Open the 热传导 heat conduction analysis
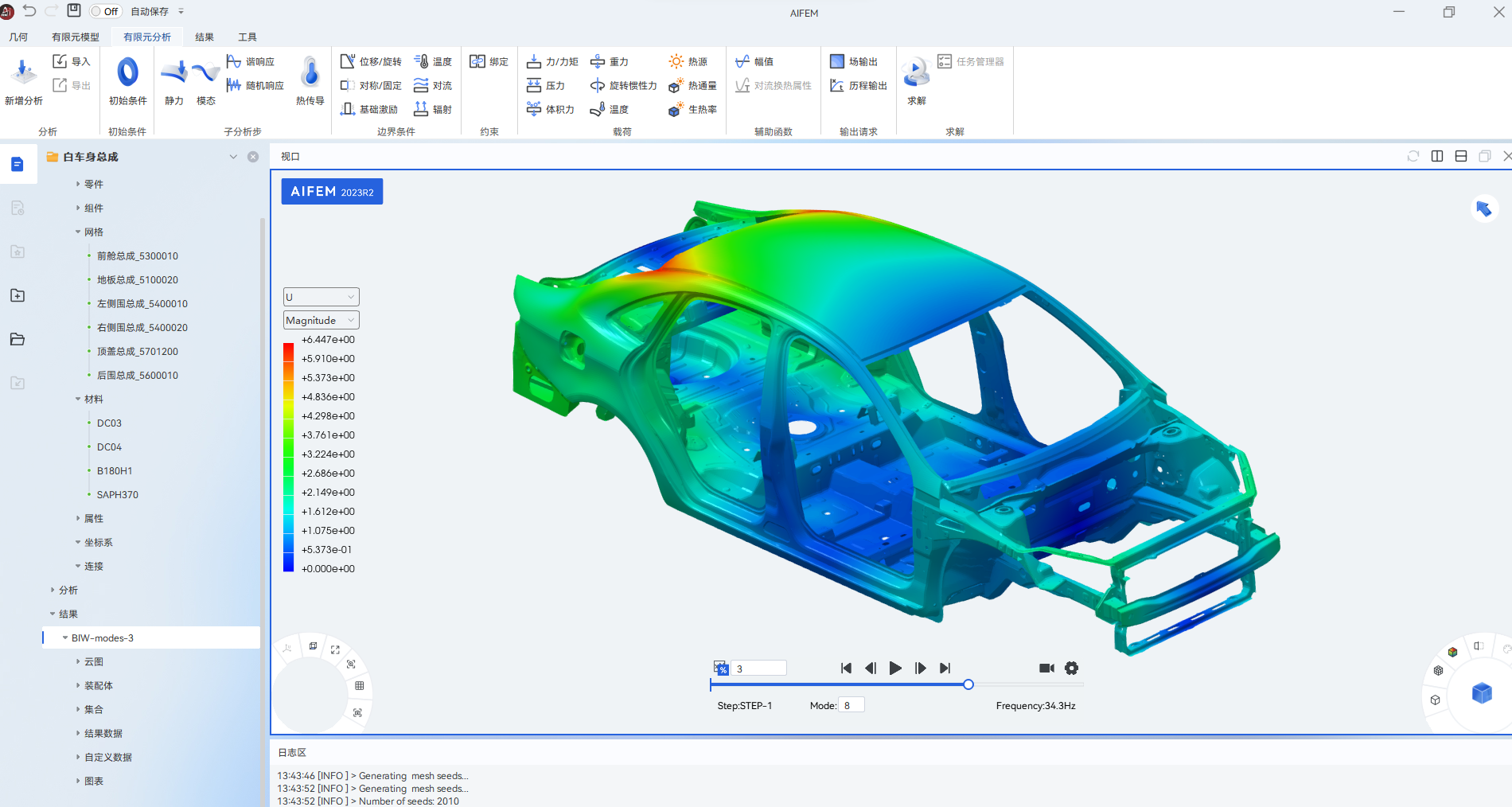 (x=310, y=80)
